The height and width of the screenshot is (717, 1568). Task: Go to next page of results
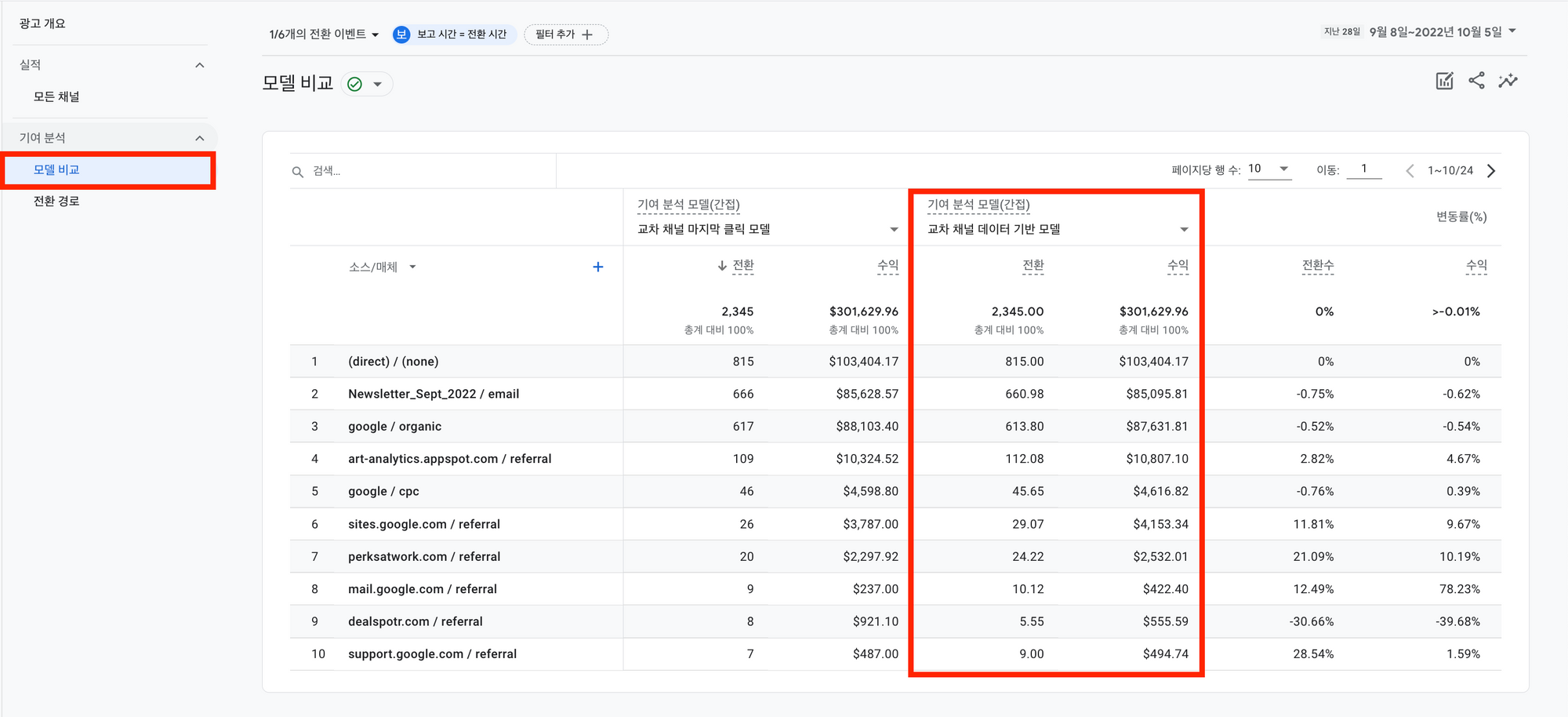1491,171
